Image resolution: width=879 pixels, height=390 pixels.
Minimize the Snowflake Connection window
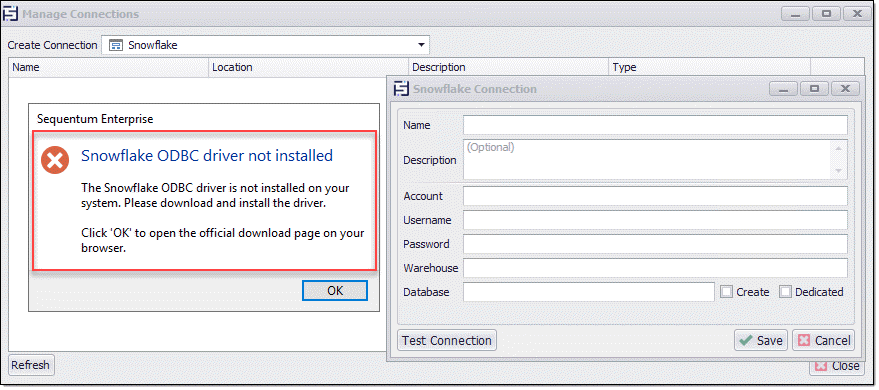pyautogui.click(x=784, y=89)
